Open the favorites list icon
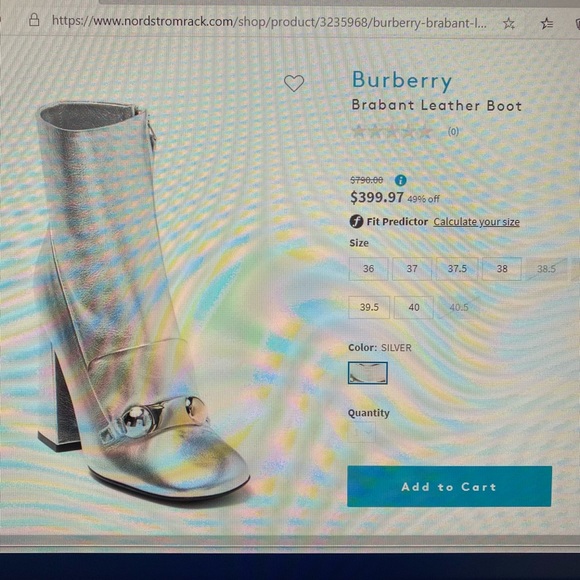This screenshot has height=580, width=580. click(x=547, y=24)
